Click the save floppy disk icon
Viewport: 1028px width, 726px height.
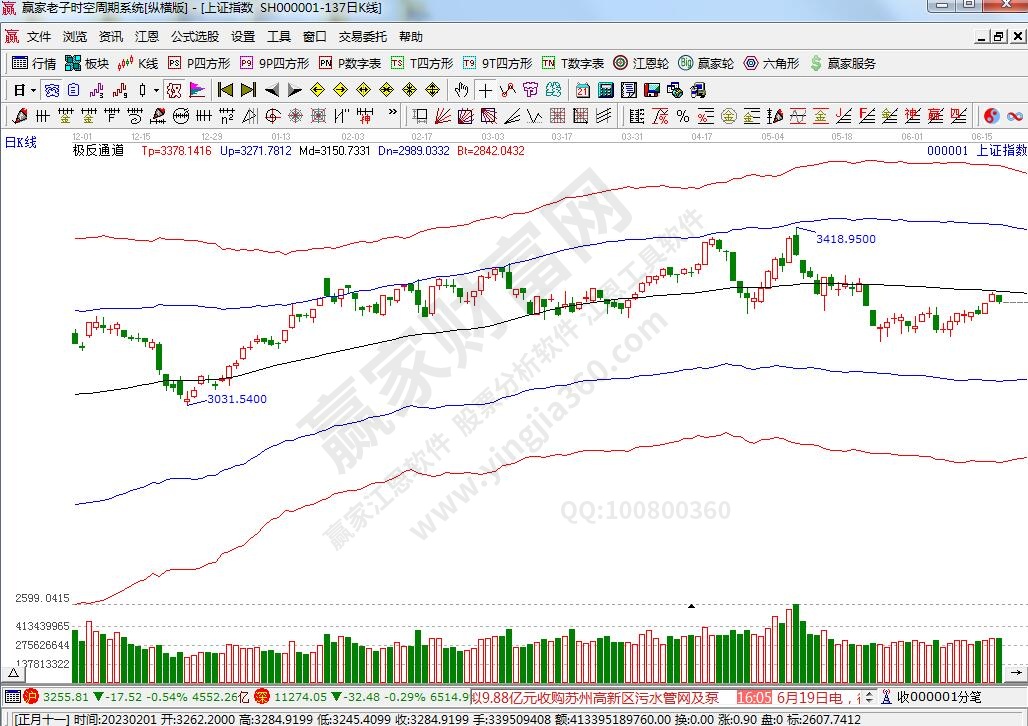tap(652, 90)
